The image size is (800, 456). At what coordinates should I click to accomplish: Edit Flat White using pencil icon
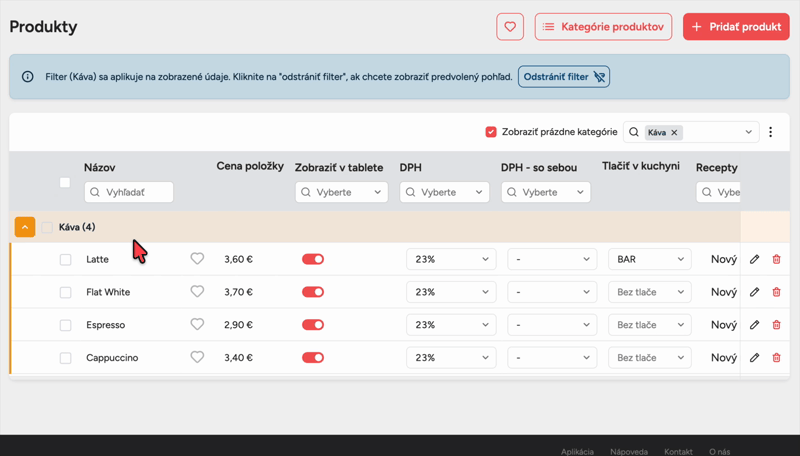[754, 292]
